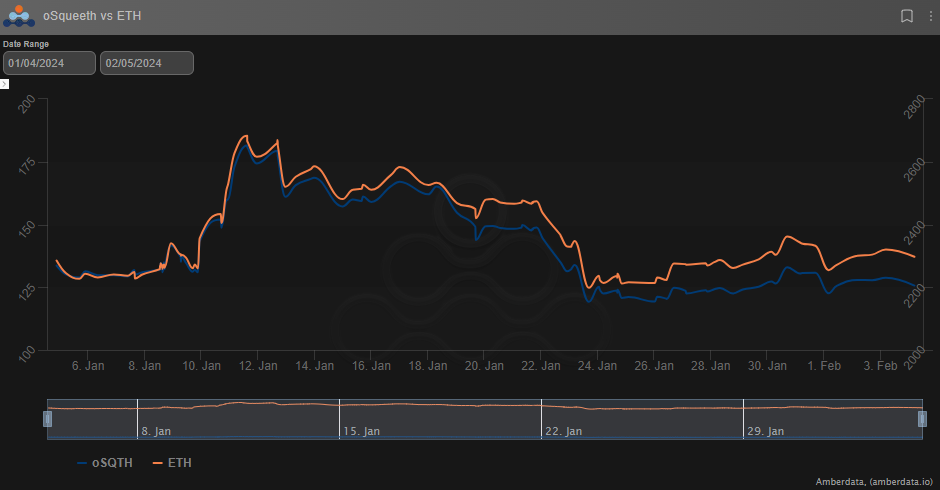Grab the left navigator range handle
Viewport: 940px width, 490px height.
[x=47, y=419]
